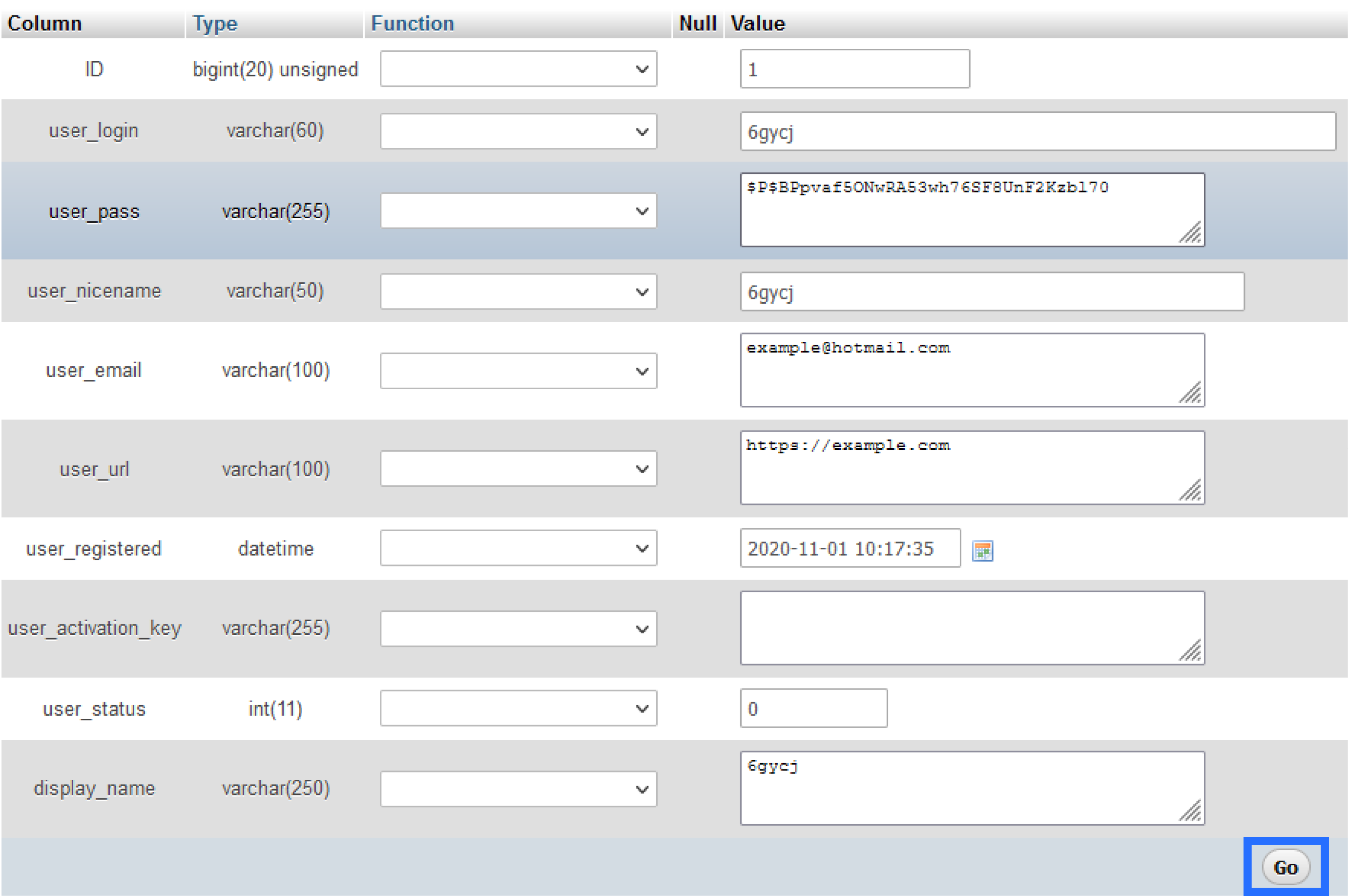Select the ID value field containing 1
This screenshot has height=896, width=1348.
click(x=853, y=68)
